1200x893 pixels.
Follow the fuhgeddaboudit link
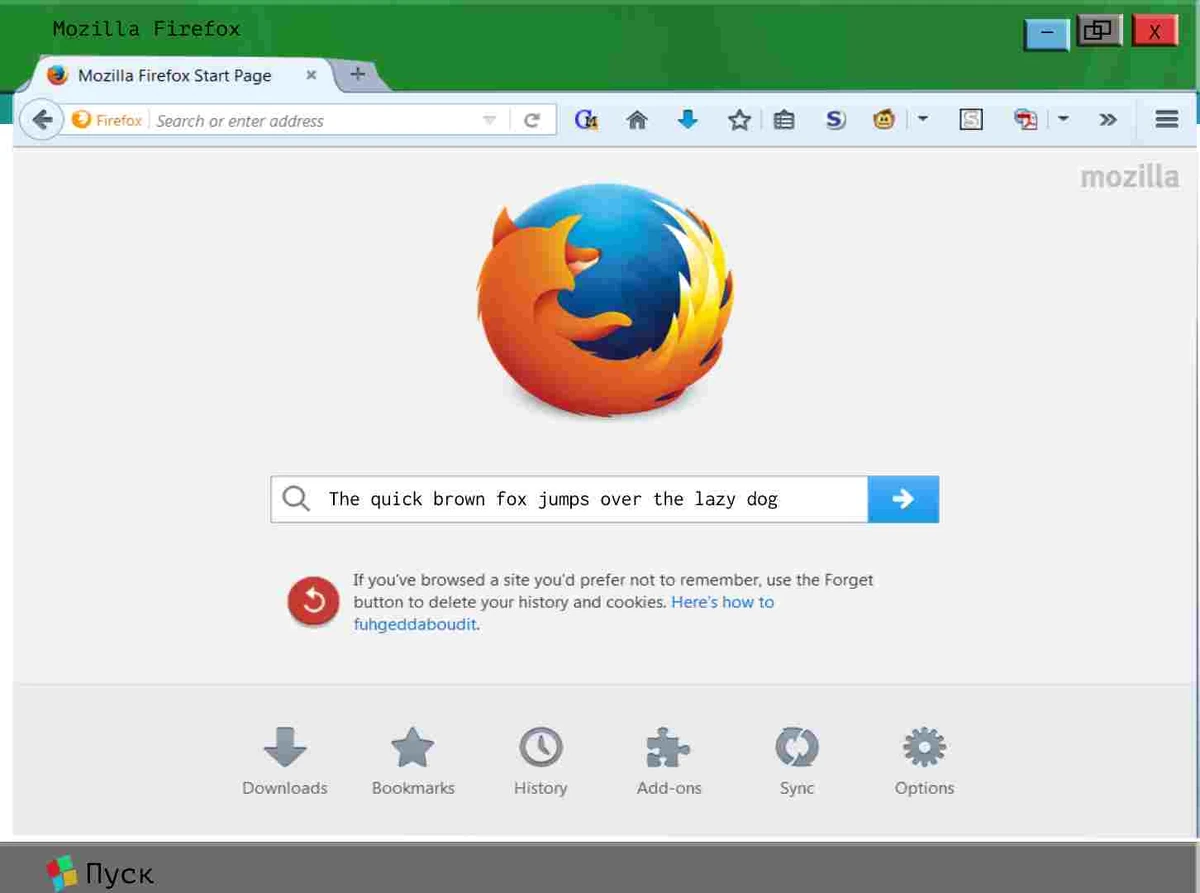[414, 623]
